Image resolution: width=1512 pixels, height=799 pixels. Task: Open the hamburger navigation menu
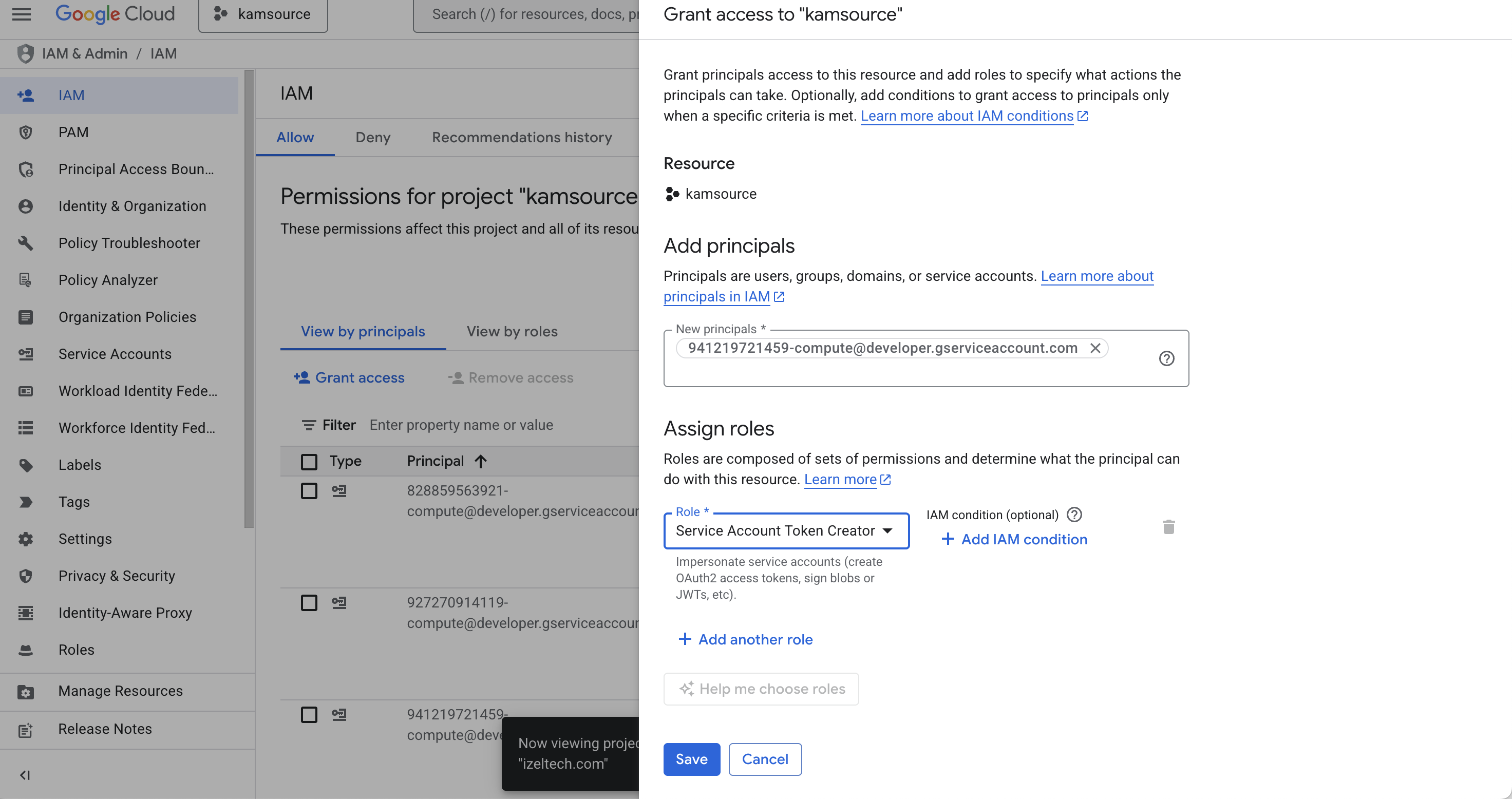[x=21, y=14]
